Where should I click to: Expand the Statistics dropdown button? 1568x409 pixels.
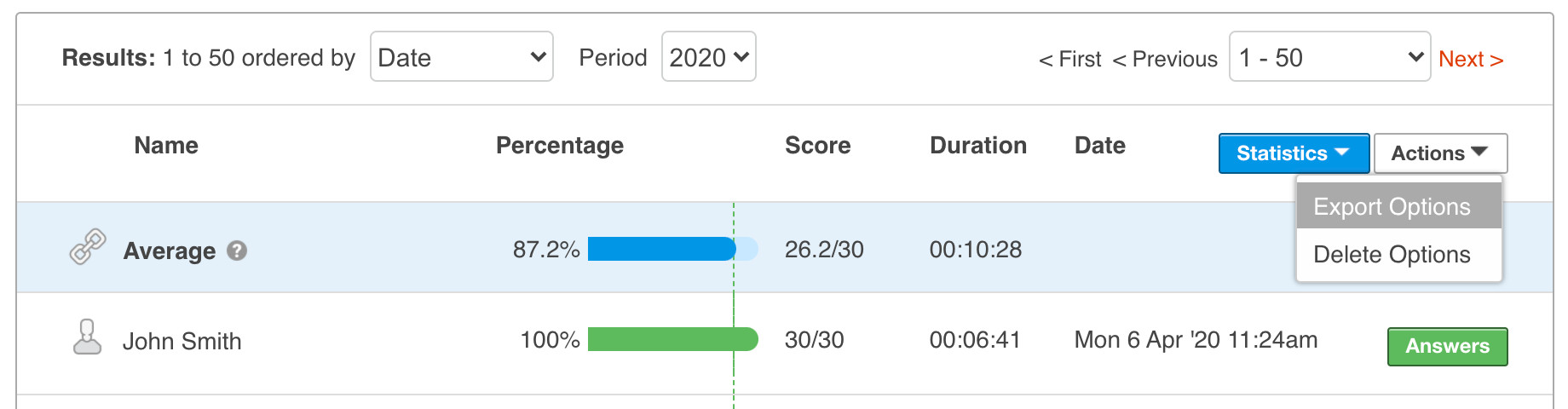click(1293, 153)
